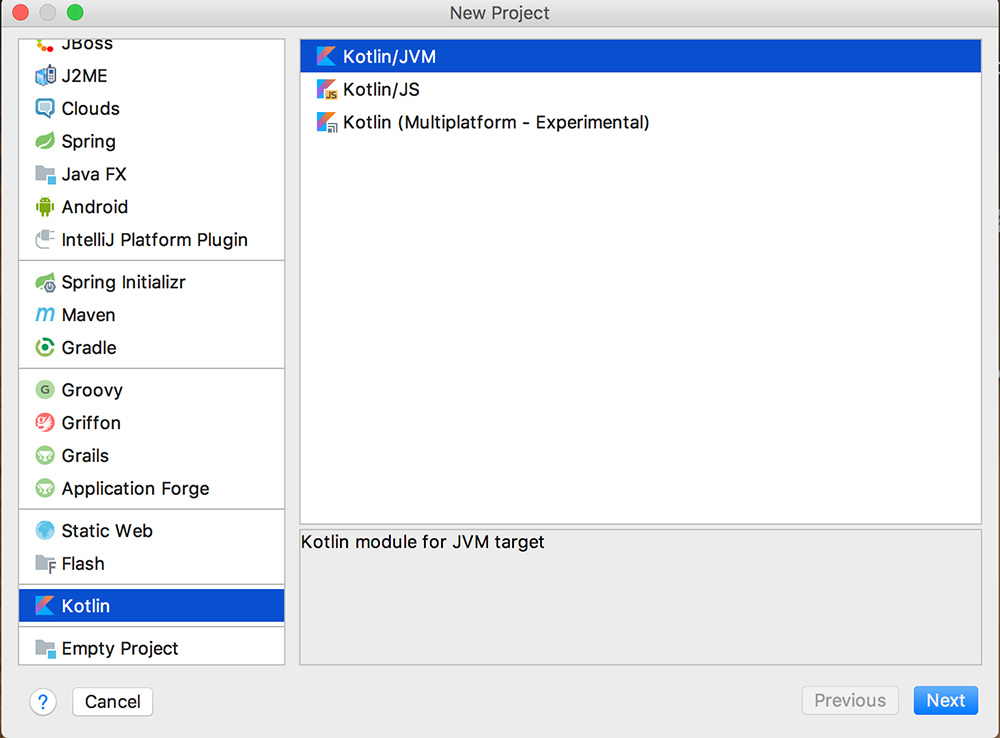This screenshot has width=1000, height=738.
Task: Click the Kotlin logo icon in sidebar
Action: pos(44,606)
